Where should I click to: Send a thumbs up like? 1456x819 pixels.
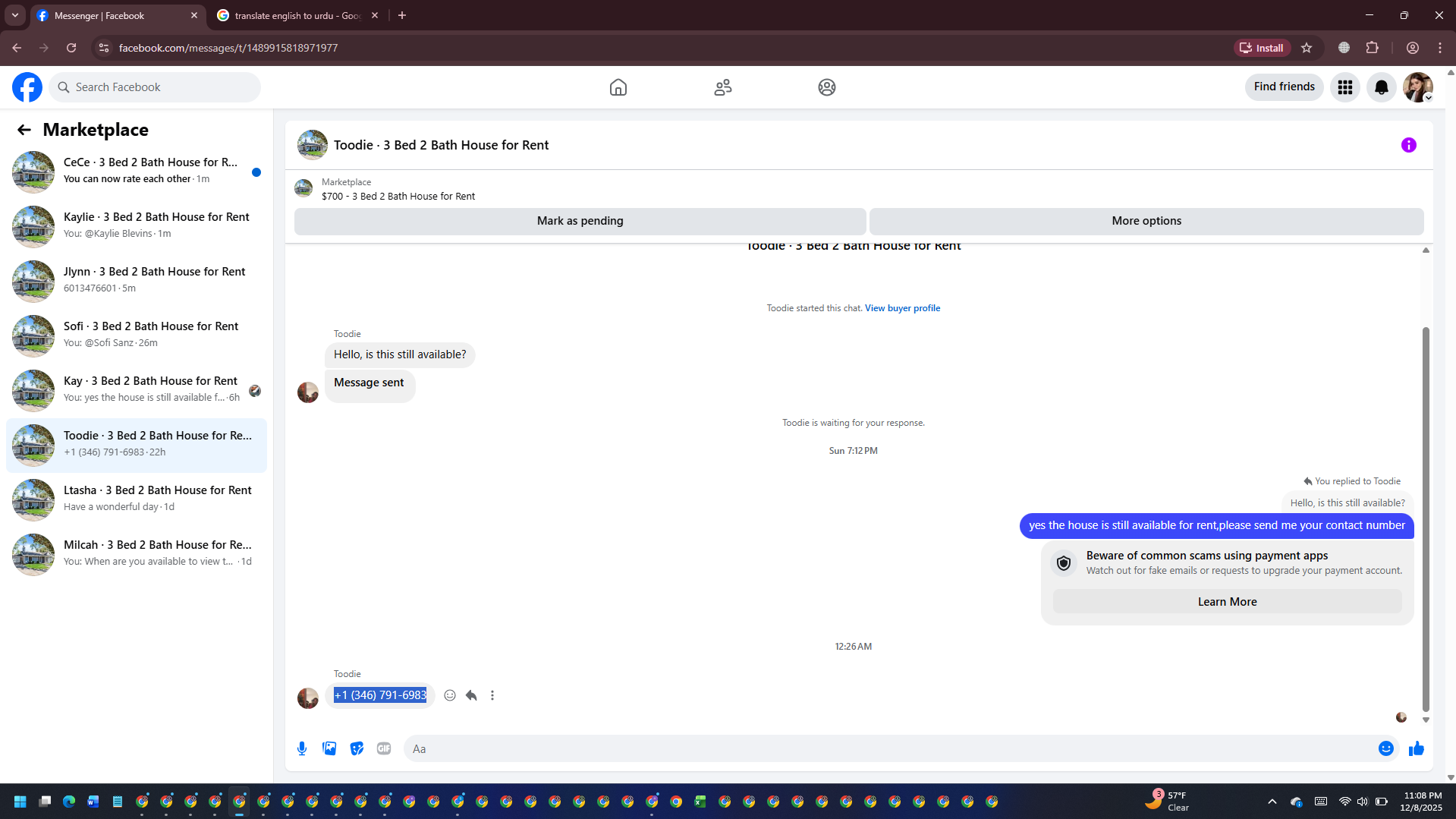[x=1417, y=749]
